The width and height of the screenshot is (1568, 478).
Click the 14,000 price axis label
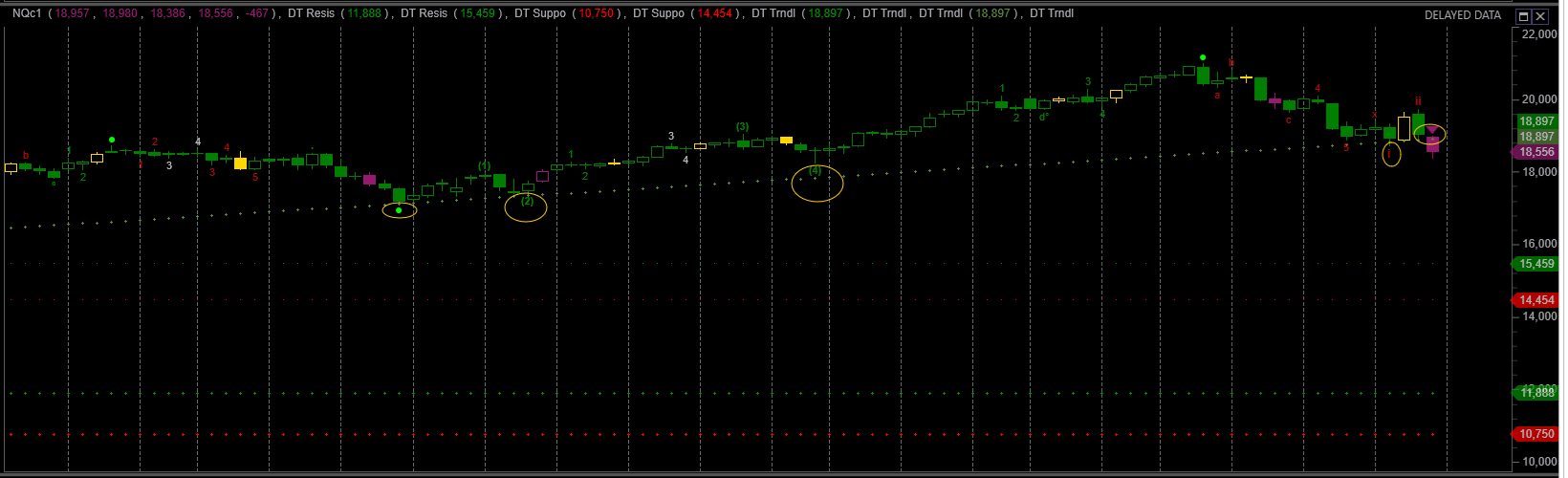coord(1538,316)
